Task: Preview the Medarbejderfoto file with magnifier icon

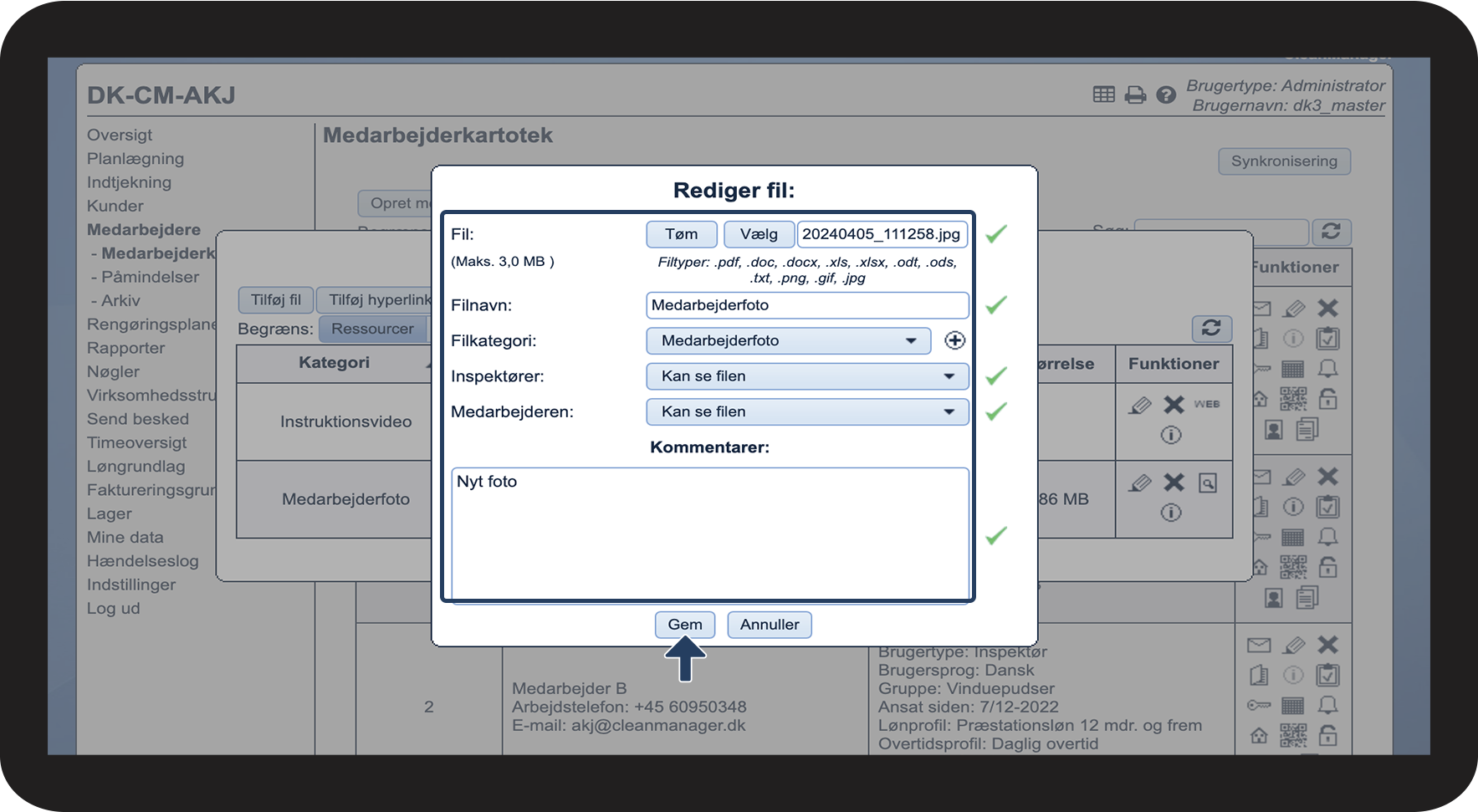Action: (1208, 483)
